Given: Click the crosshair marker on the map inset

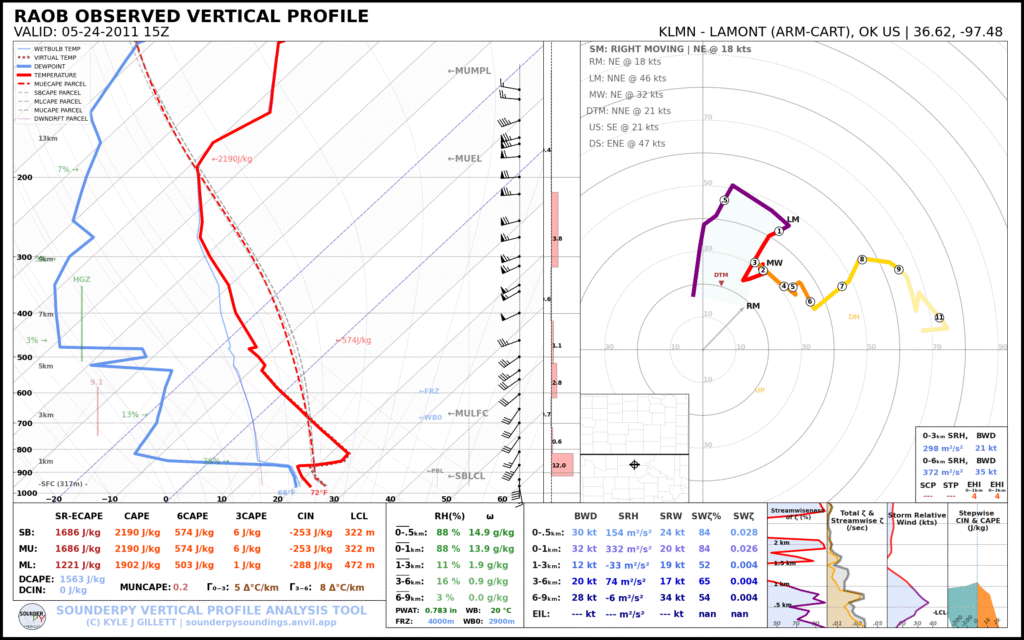Looking at the screenshot, I should (x=635, y=463).
